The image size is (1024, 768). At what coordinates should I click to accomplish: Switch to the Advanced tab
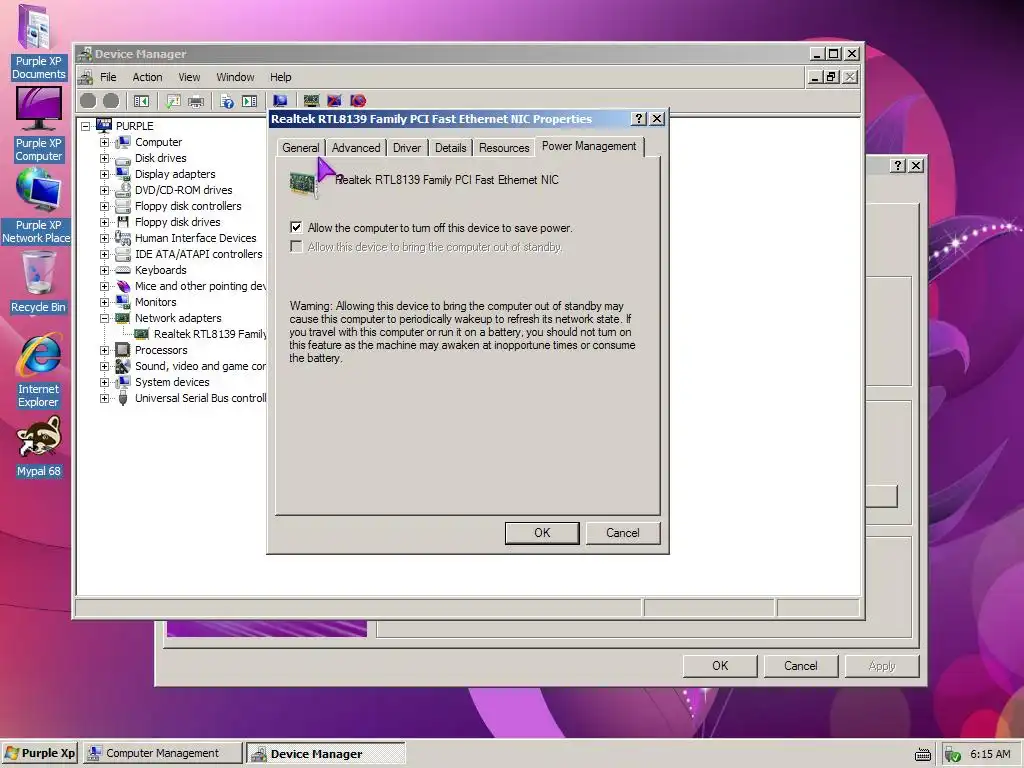[356, 148]
